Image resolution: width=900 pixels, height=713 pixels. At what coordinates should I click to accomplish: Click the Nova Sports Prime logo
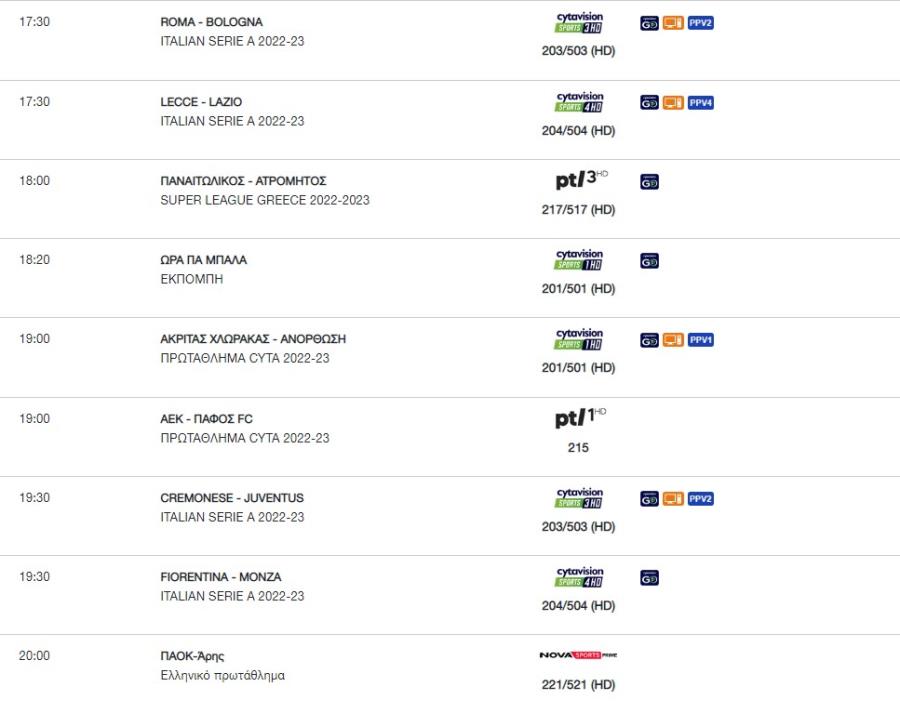tap(578, 655)
